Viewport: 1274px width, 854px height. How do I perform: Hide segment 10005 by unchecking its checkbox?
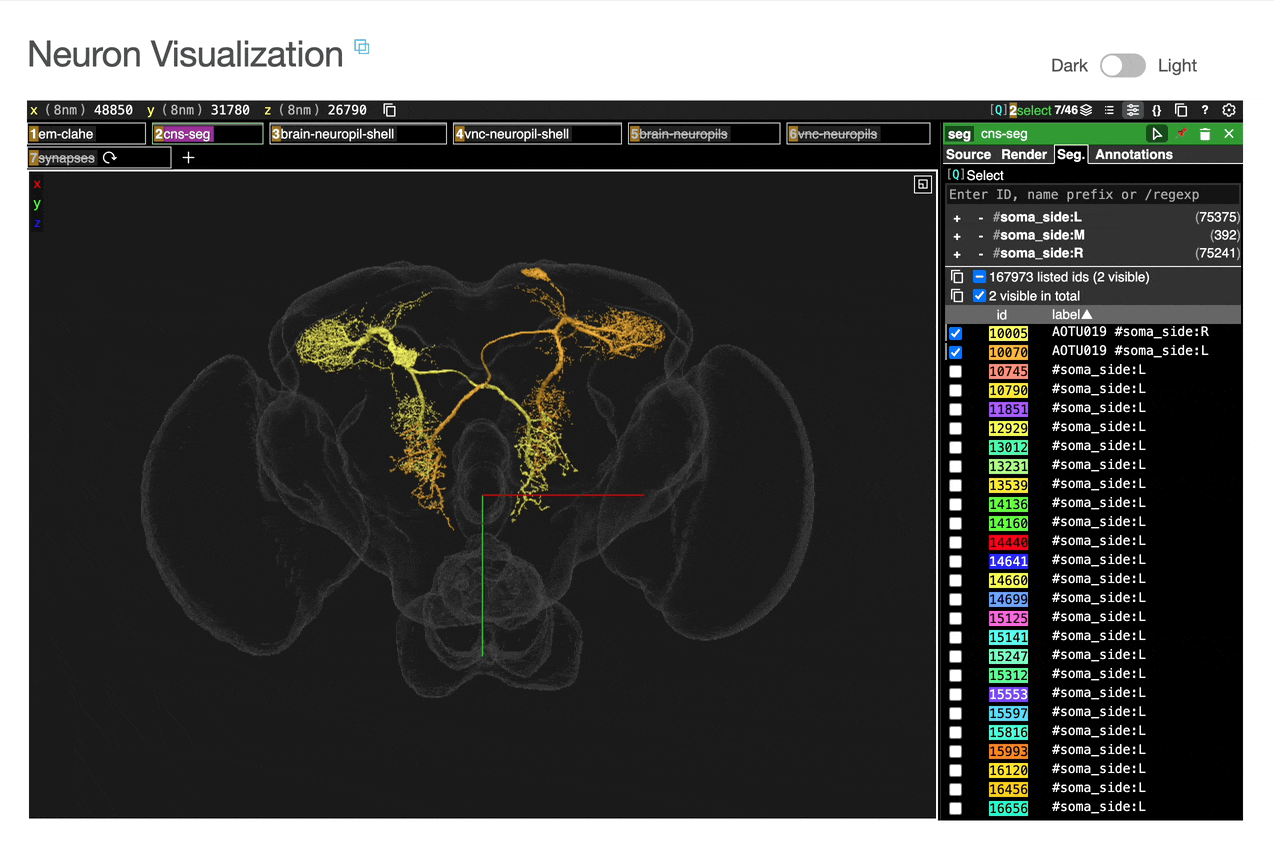click(x=956, y=333)
